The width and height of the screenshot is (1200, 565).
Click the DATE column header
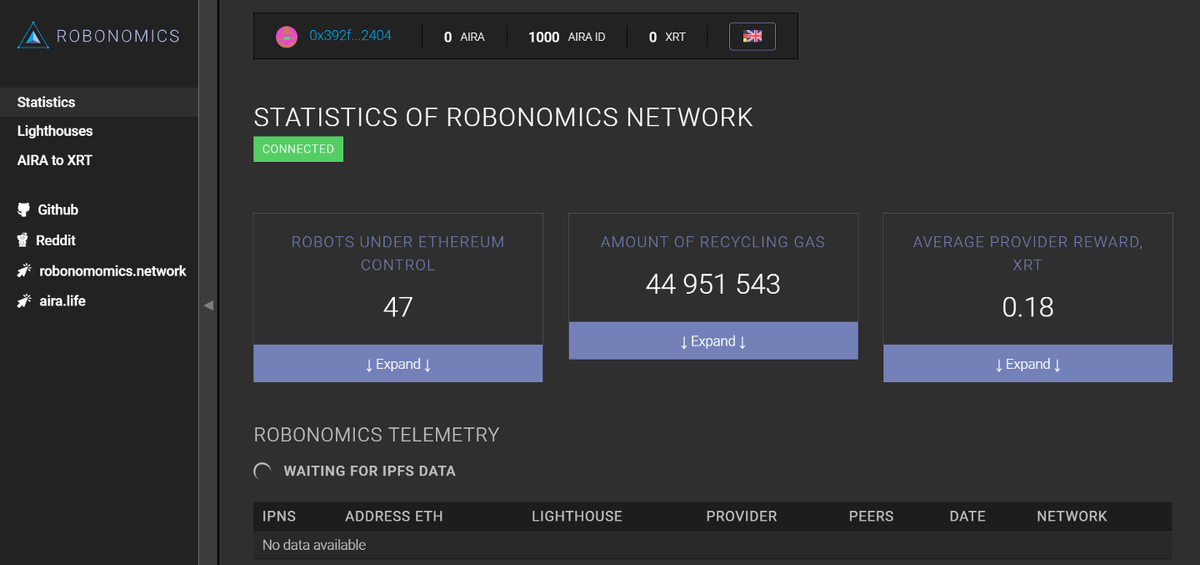click(968, 516)
